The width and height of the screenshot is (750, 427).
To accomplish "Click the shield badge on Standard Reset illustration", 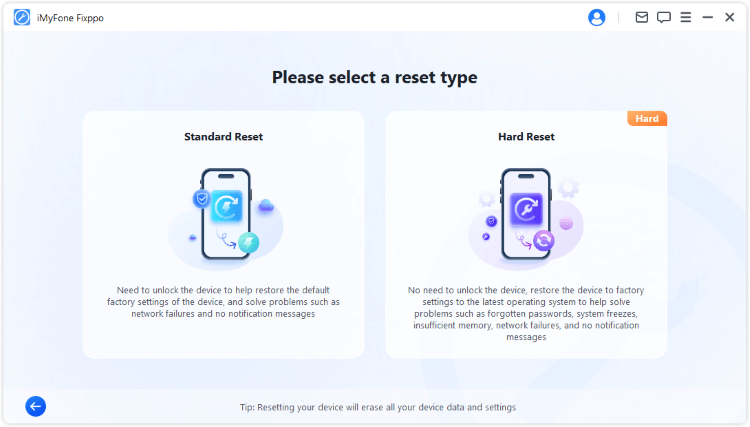I will pyautogui.click(x=201, y=199).
